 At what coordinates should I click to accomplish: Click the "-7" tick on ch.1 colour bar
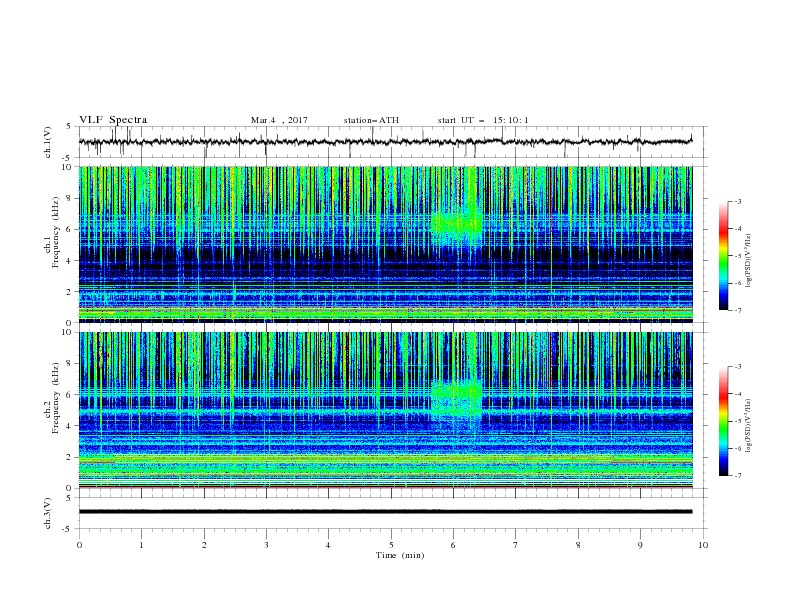pos(738,310)
